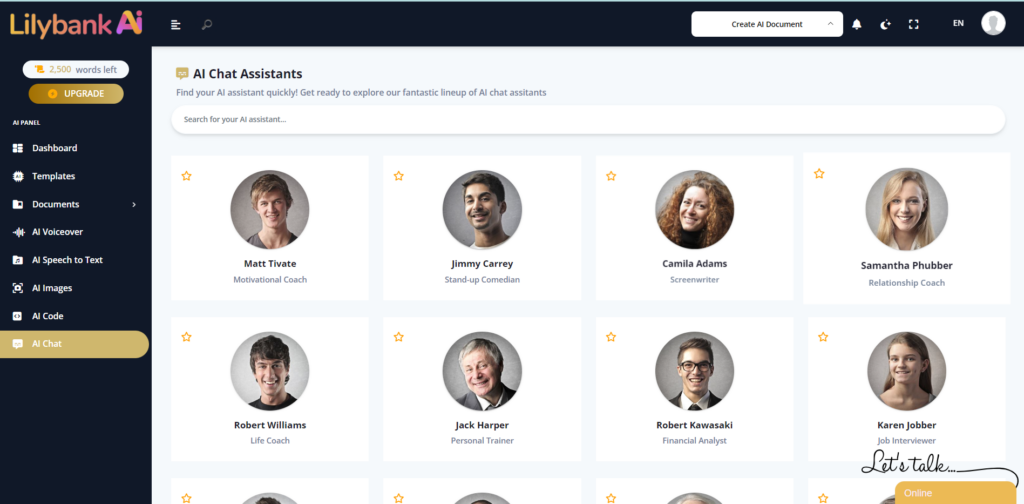This screenshot has width=1024, height=504.
Task: Click the name Robert Williams
Action: click(270, 425)
